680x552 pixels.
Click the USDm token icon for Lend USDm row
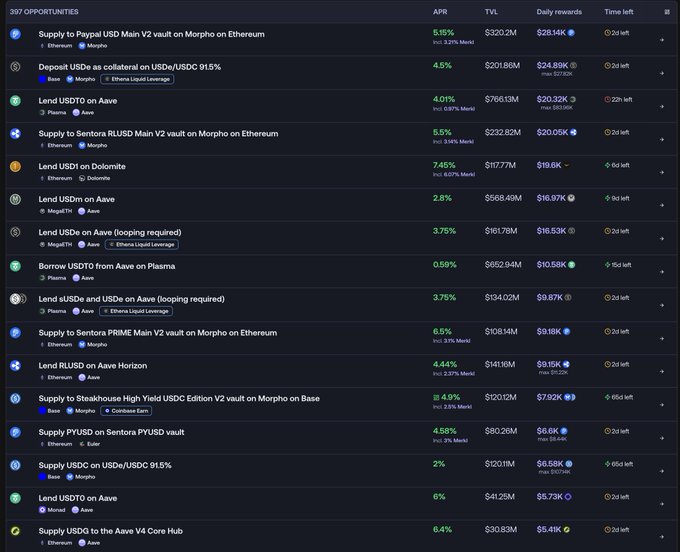tap(16, 199)
